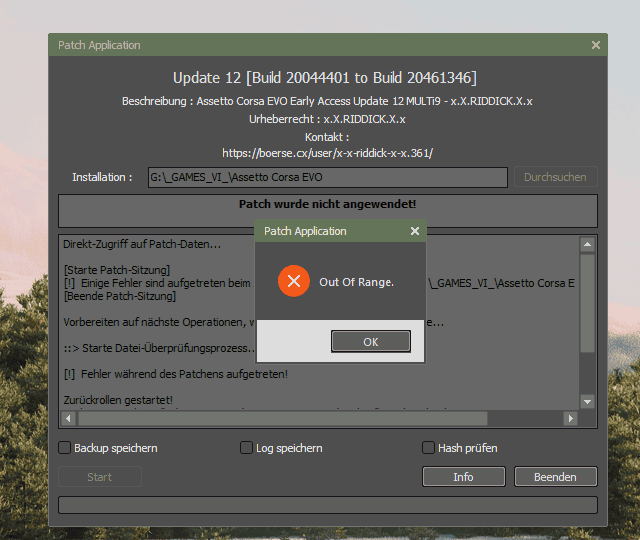Click the 'Out Of Range.' error message

pos(356,282)
